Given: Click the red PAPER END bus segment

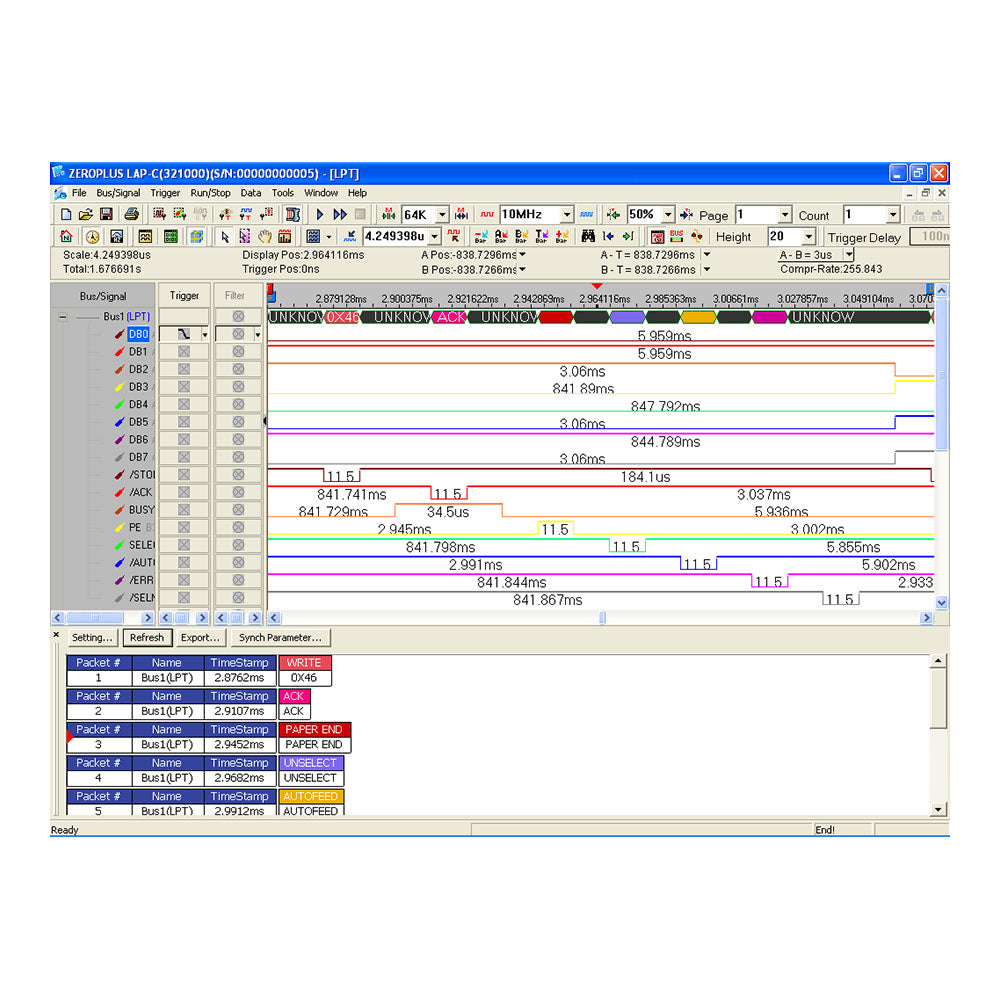Looking at the screenshot, I should [x=556, y=317].
